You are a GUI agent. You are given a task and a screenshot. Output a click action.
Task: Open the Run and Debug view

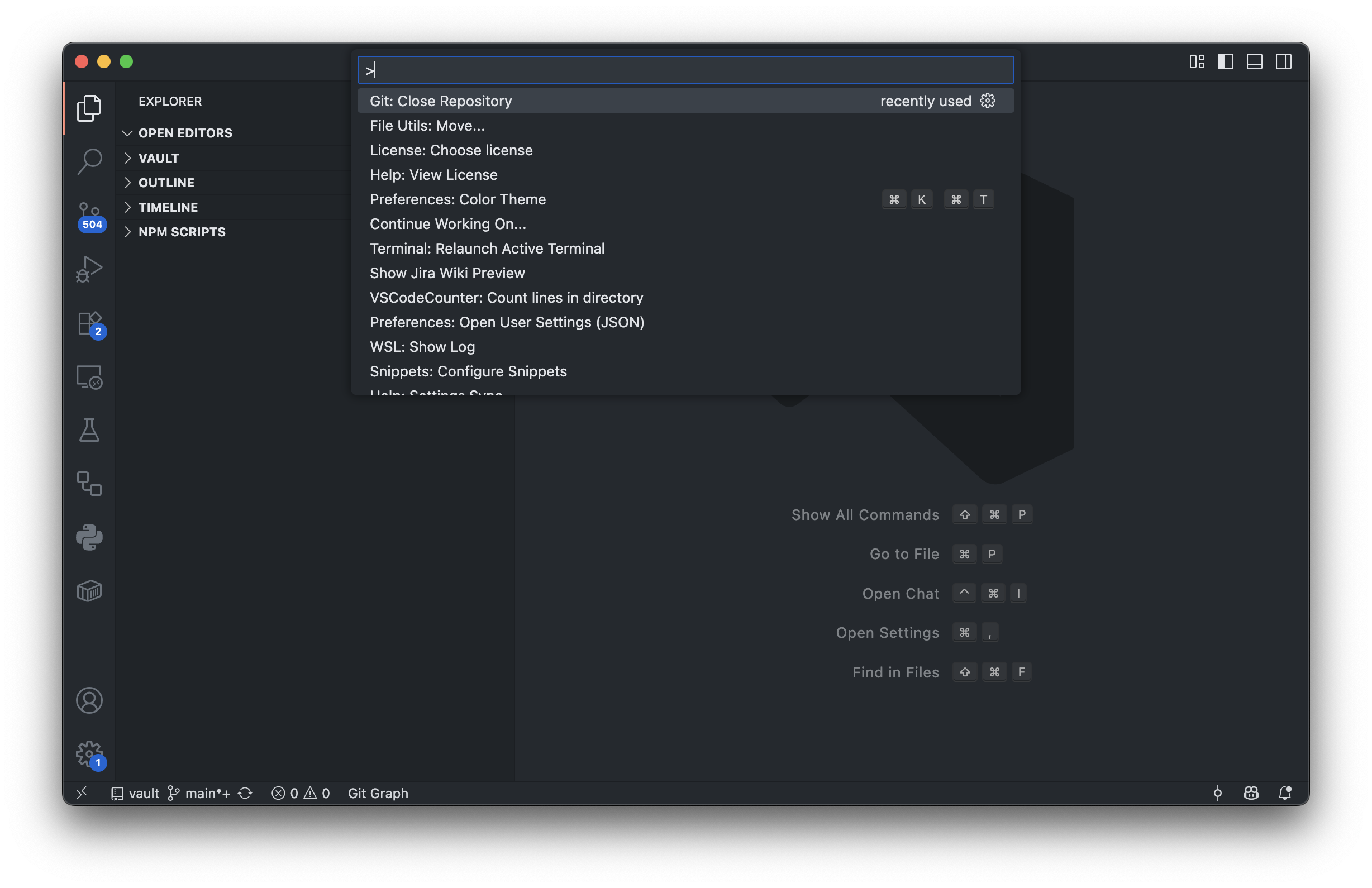click(89, 269)
